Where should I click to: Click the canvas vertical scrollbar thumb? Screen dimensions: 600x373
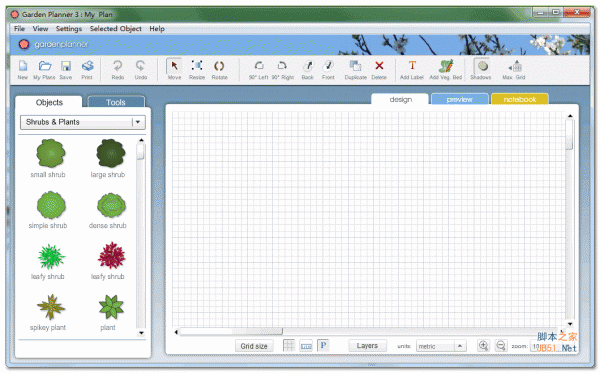click(570, 135)
